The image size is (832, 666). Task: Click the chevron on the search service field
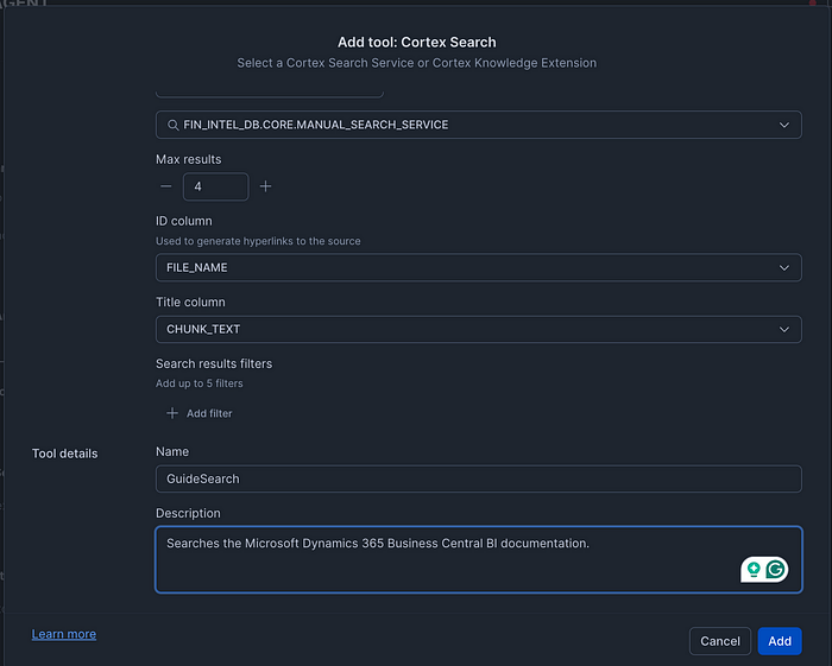point(786,124)
